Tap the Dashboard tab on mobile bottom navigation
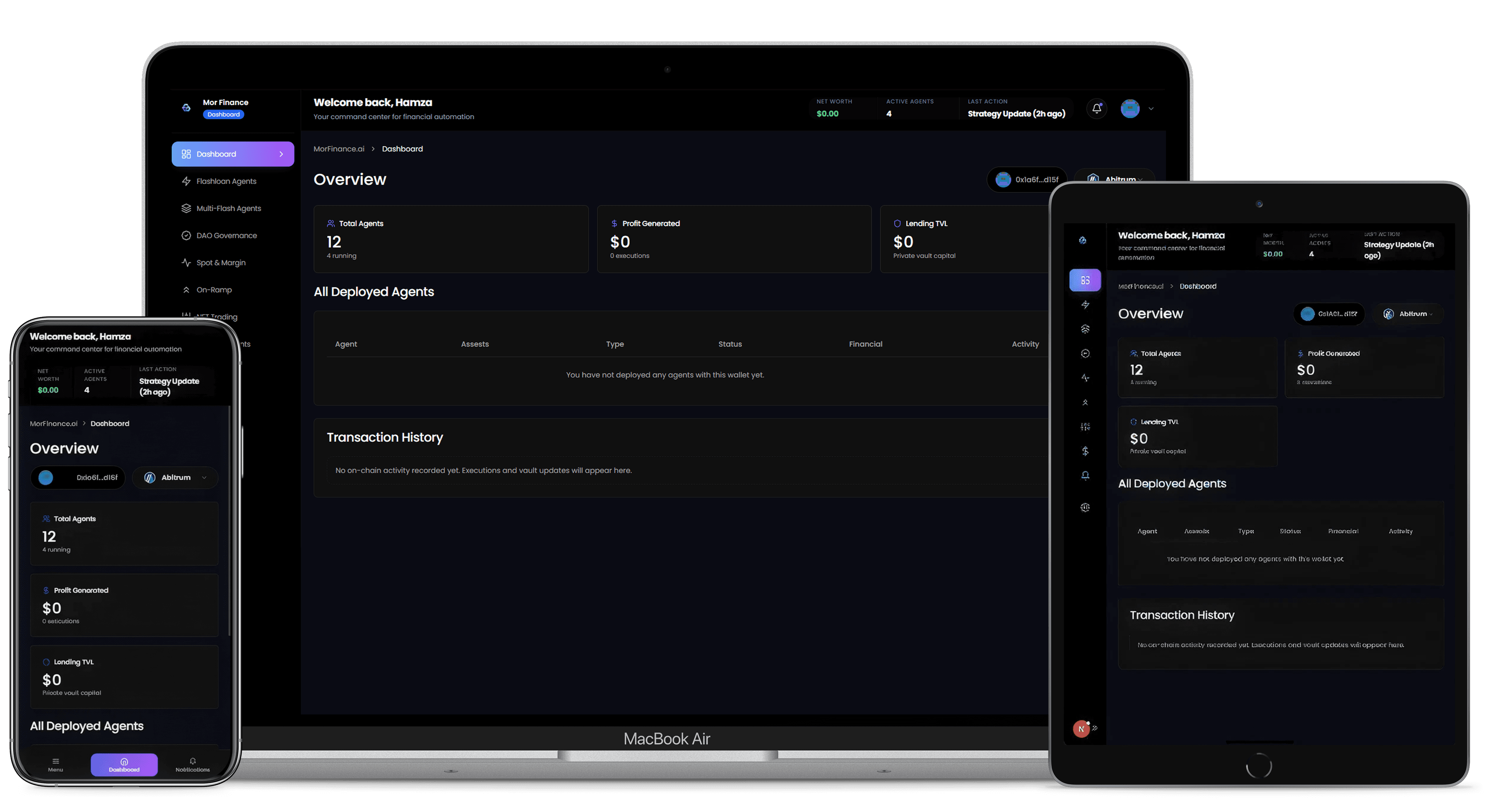 tap(123, 764)
